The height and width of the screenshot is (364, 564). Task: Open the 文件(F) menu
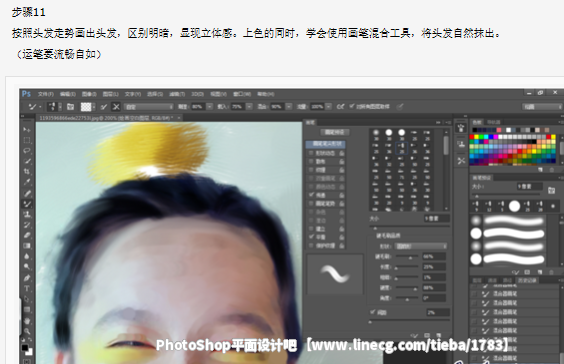coord(46,94)
